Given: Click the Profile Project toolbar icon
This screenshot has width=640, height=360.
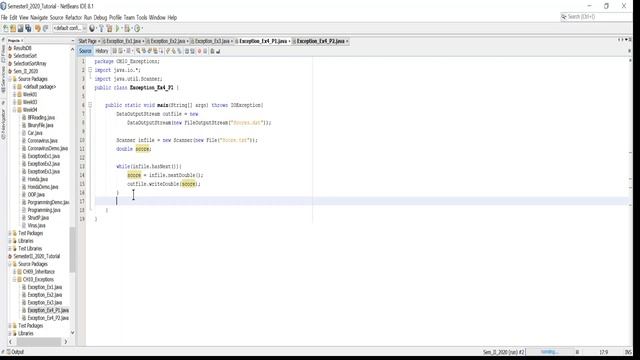Looking at the screenshot, I should 138,28.
